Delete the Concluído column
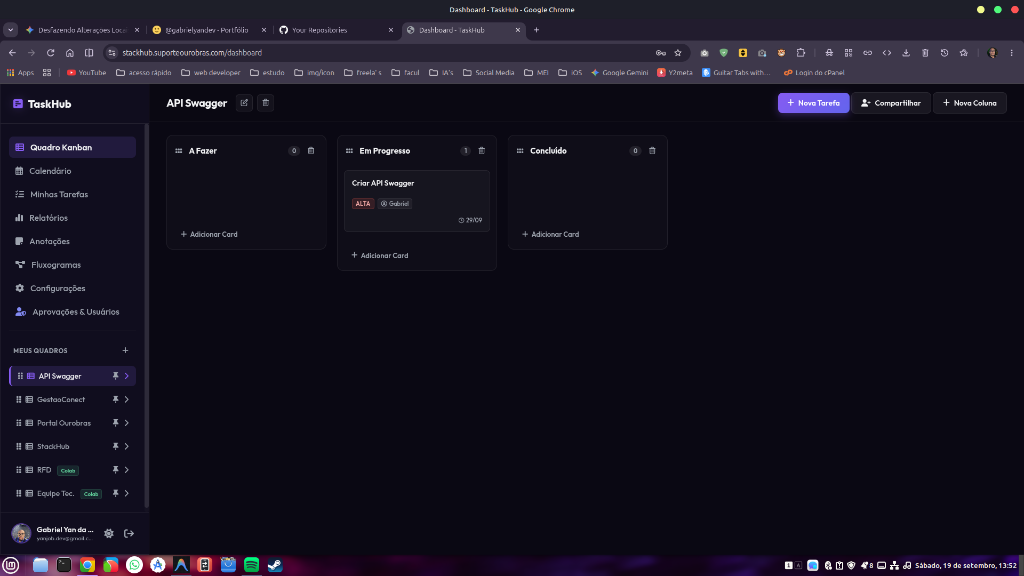 652,151
